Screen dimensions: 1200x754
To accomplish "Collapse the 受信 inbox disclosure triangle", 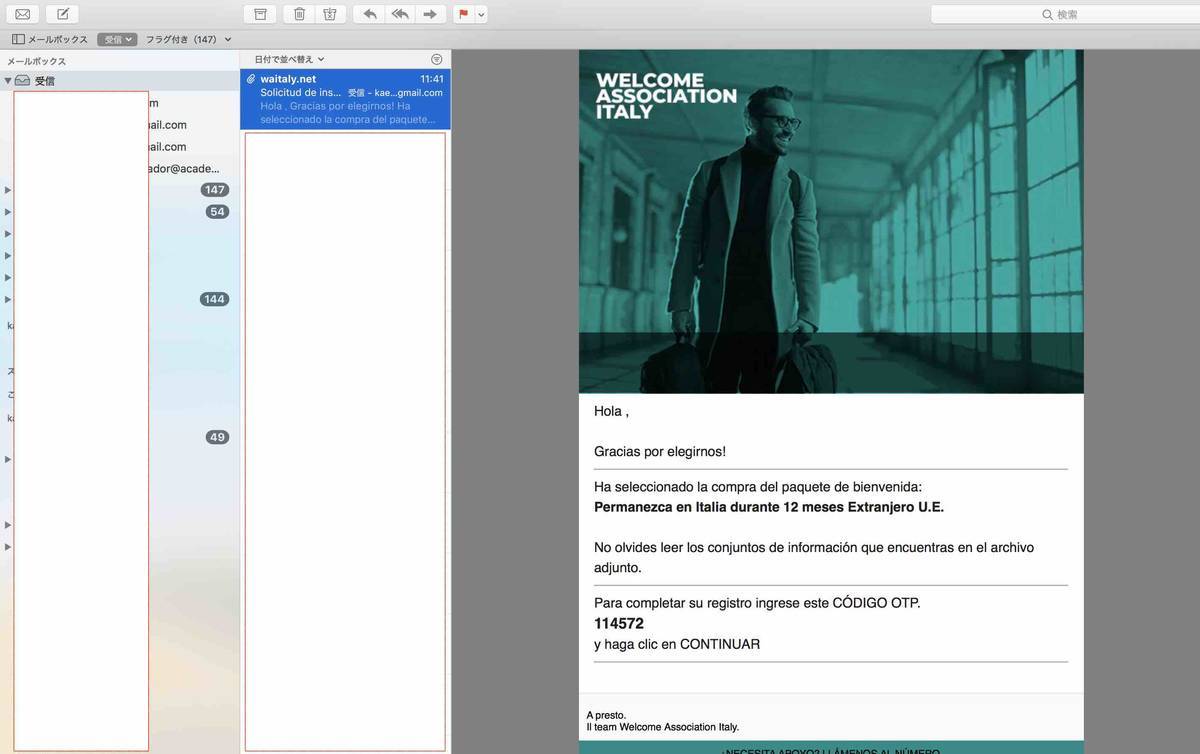I will (x=8, y=81).
